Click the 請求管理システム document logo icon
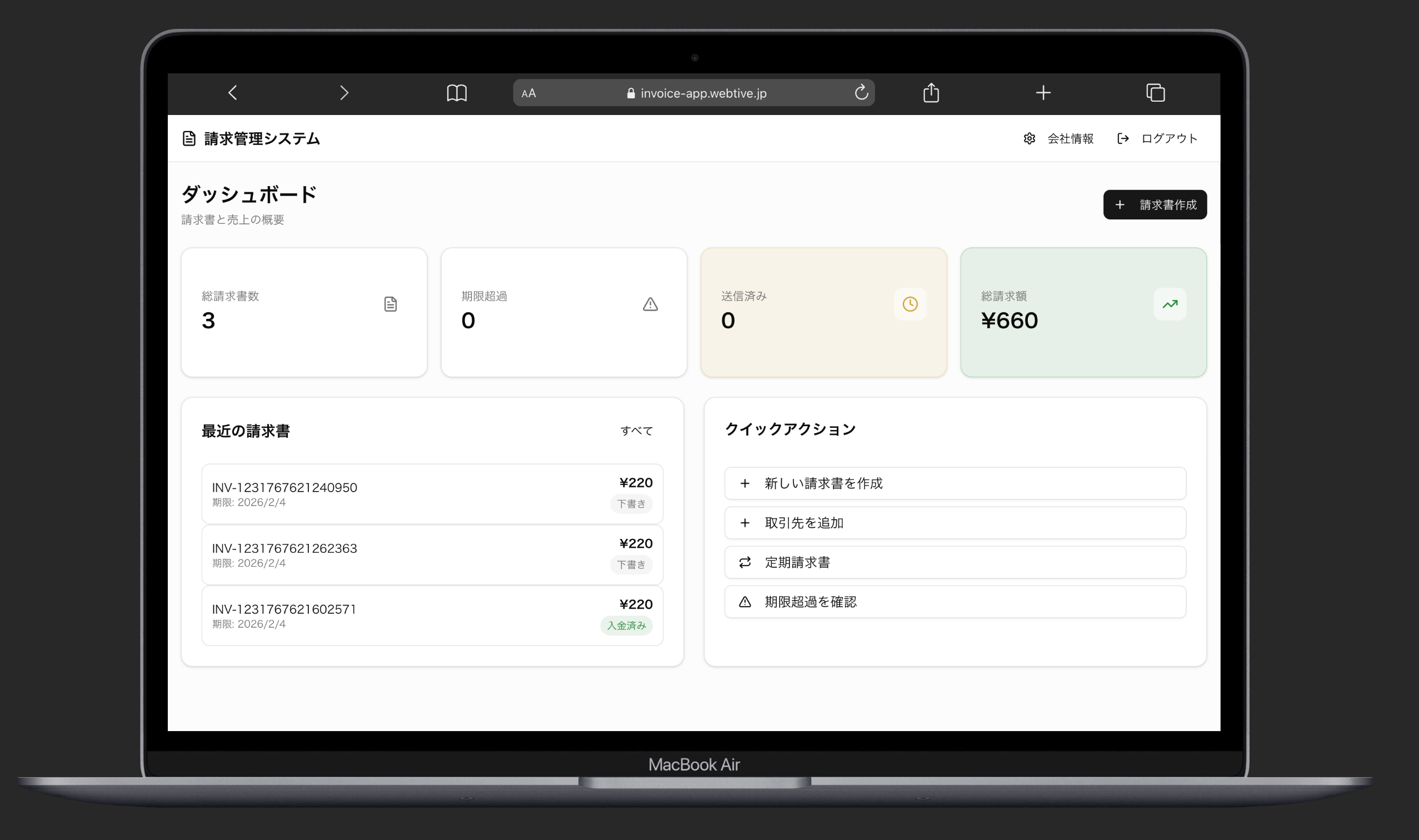Viewport: 1419px width, 840px height. tap(189, 138)
